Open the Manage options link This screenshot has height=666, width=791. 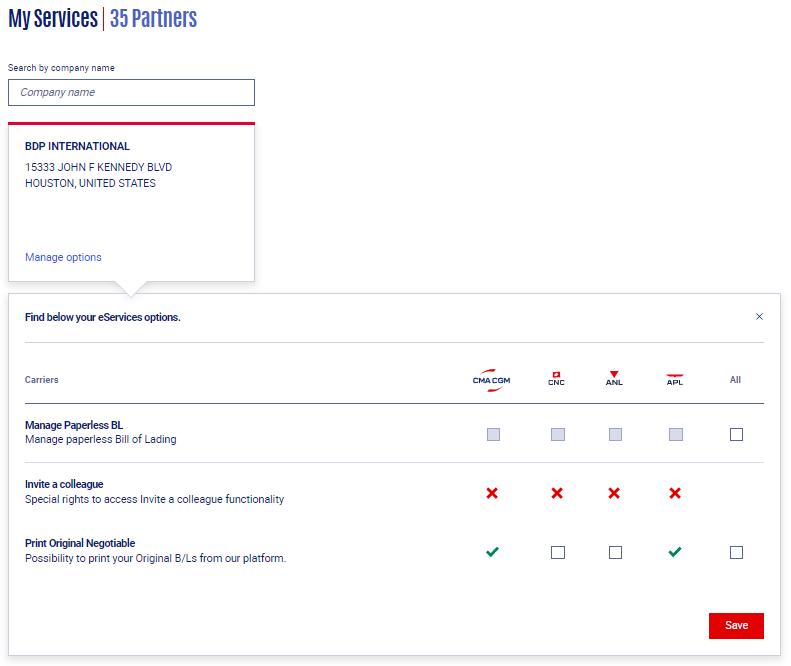click(63, 257)
